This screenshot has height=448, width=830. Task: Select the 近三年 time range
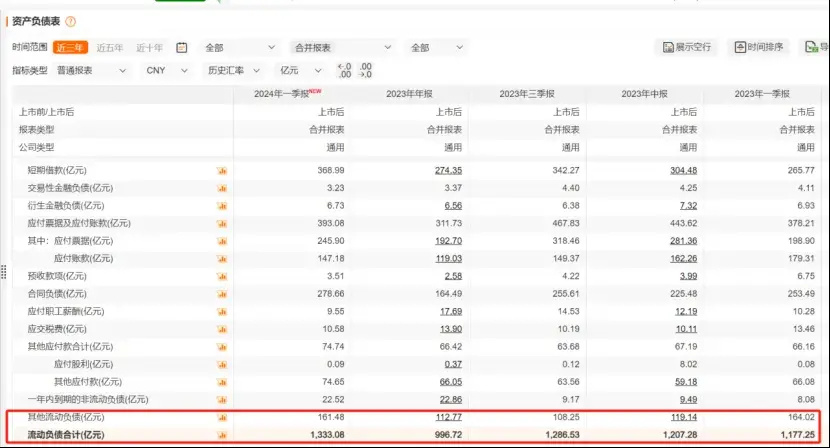tap(70, 48)
